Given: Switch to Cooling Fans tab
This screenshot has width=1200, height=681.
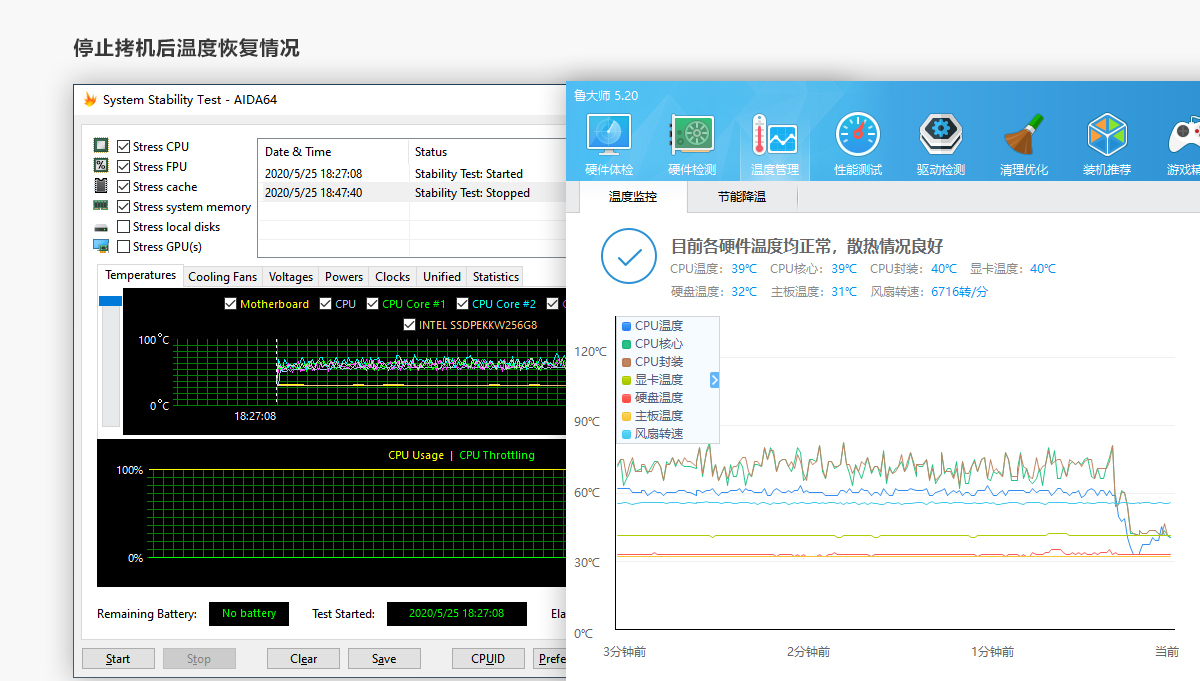Looking at the screenshot, I should 223,277.
